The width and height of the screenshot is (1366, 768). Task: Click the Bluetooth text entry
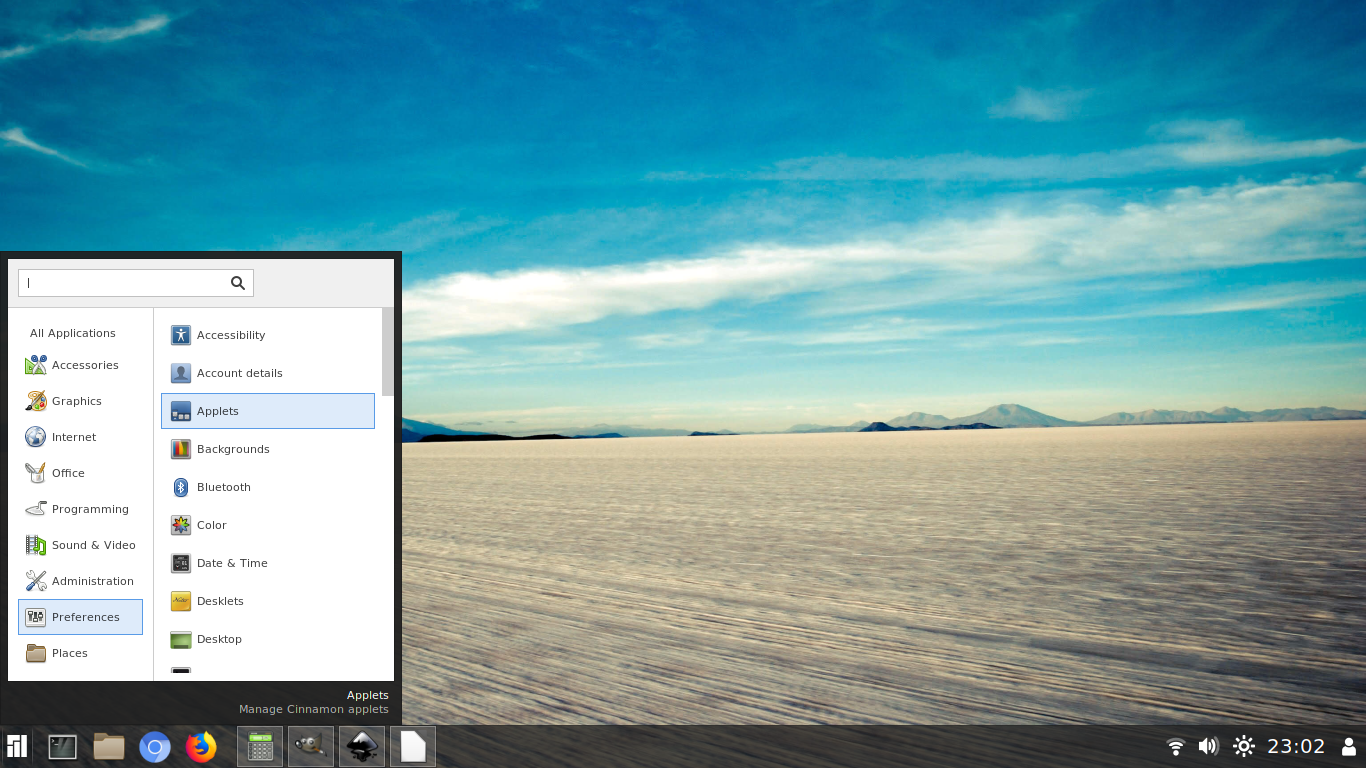coord(224,487)
